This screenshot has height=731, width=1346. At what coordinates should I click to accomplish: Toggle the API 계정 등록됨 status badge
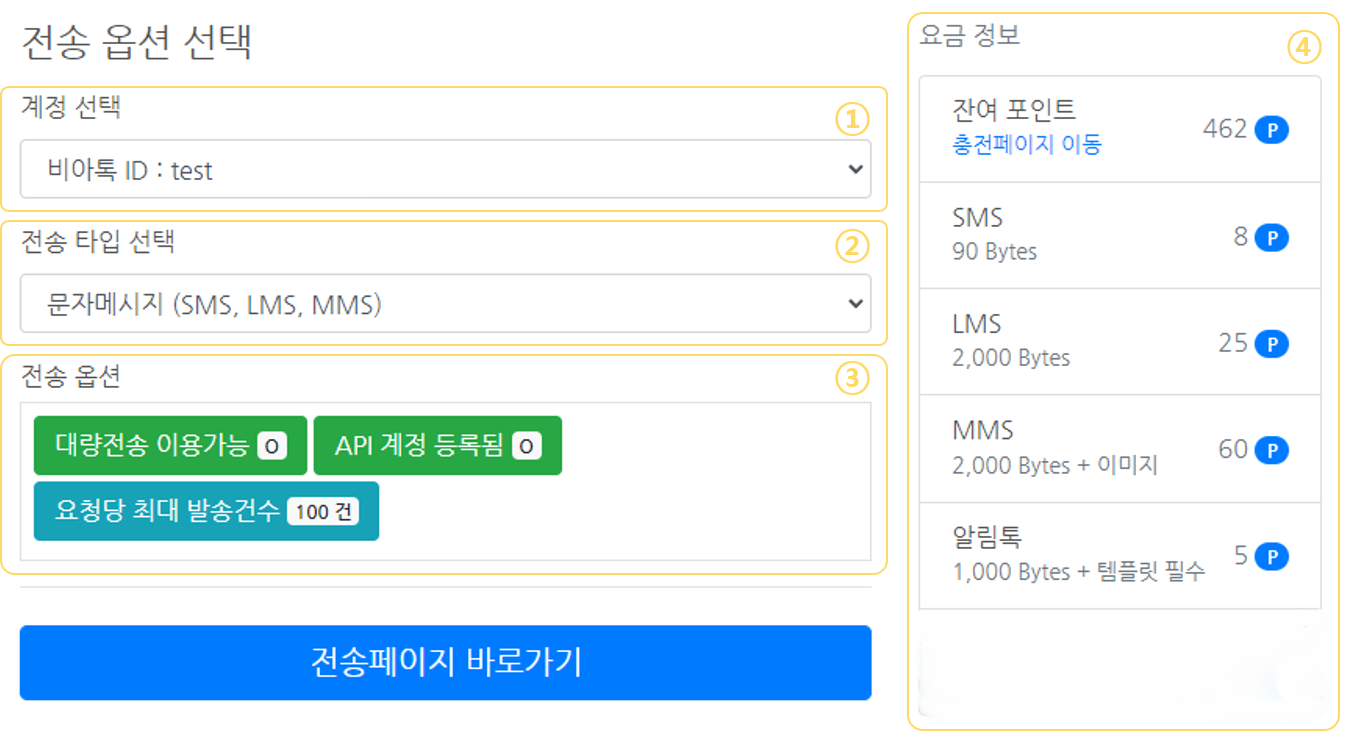click(x=437, y=446)
